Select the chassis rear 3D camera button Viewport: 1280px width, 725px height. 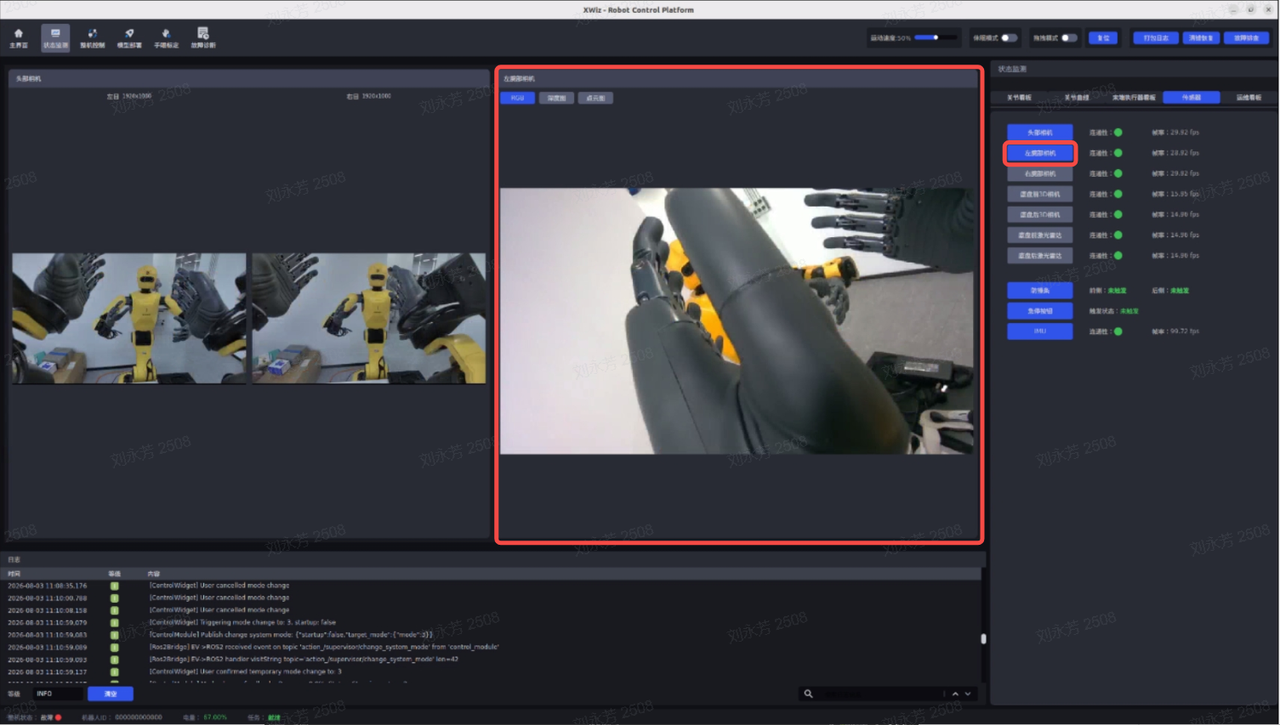coord(1040,215)
